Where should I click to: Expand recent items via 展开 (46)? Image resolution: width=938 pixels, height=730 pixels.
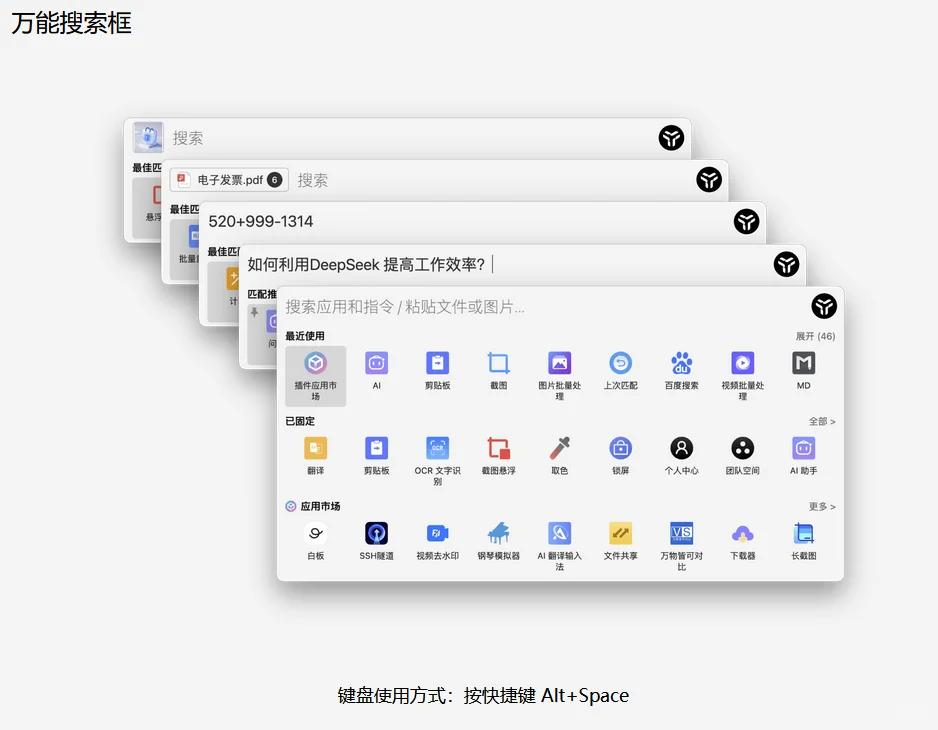coord(815,336)
